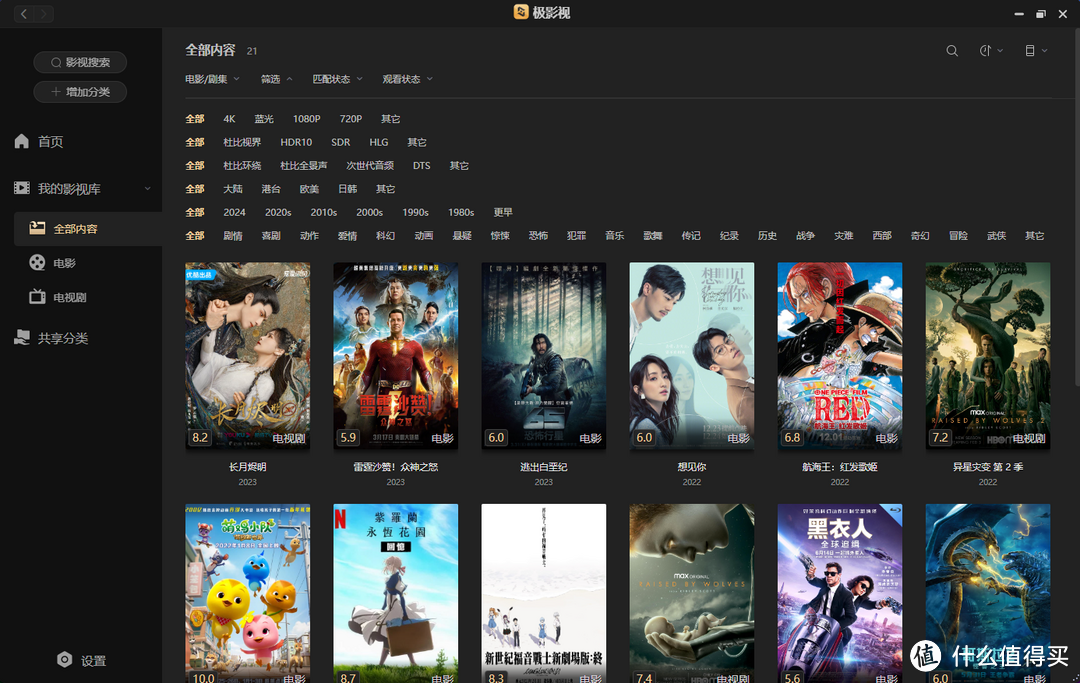Filter by 剧情 genre
The height and width of the screenshot is (683, 1080).
point(233,236)
